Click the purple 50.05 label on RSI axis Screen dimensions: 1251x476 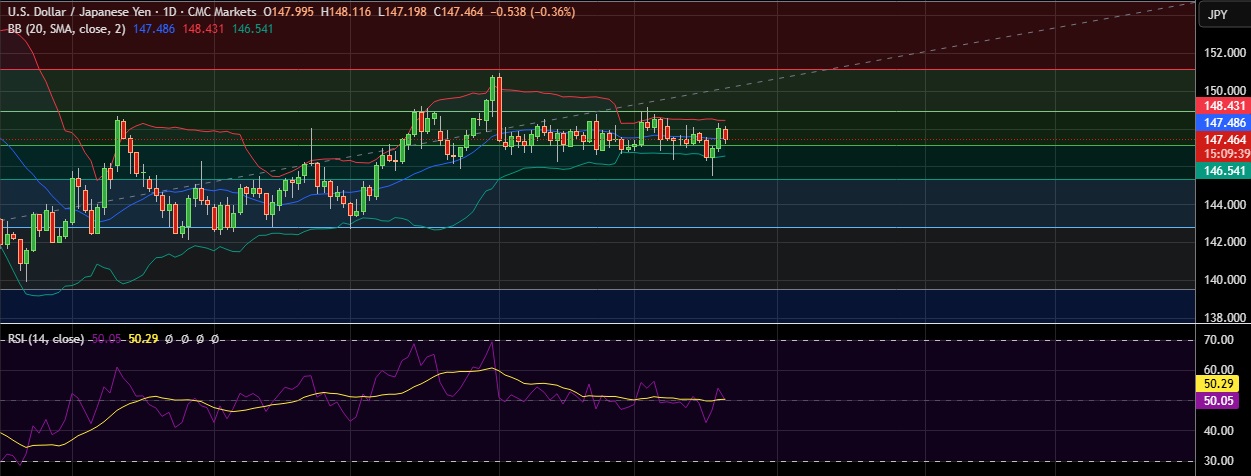coord(1223,399)
